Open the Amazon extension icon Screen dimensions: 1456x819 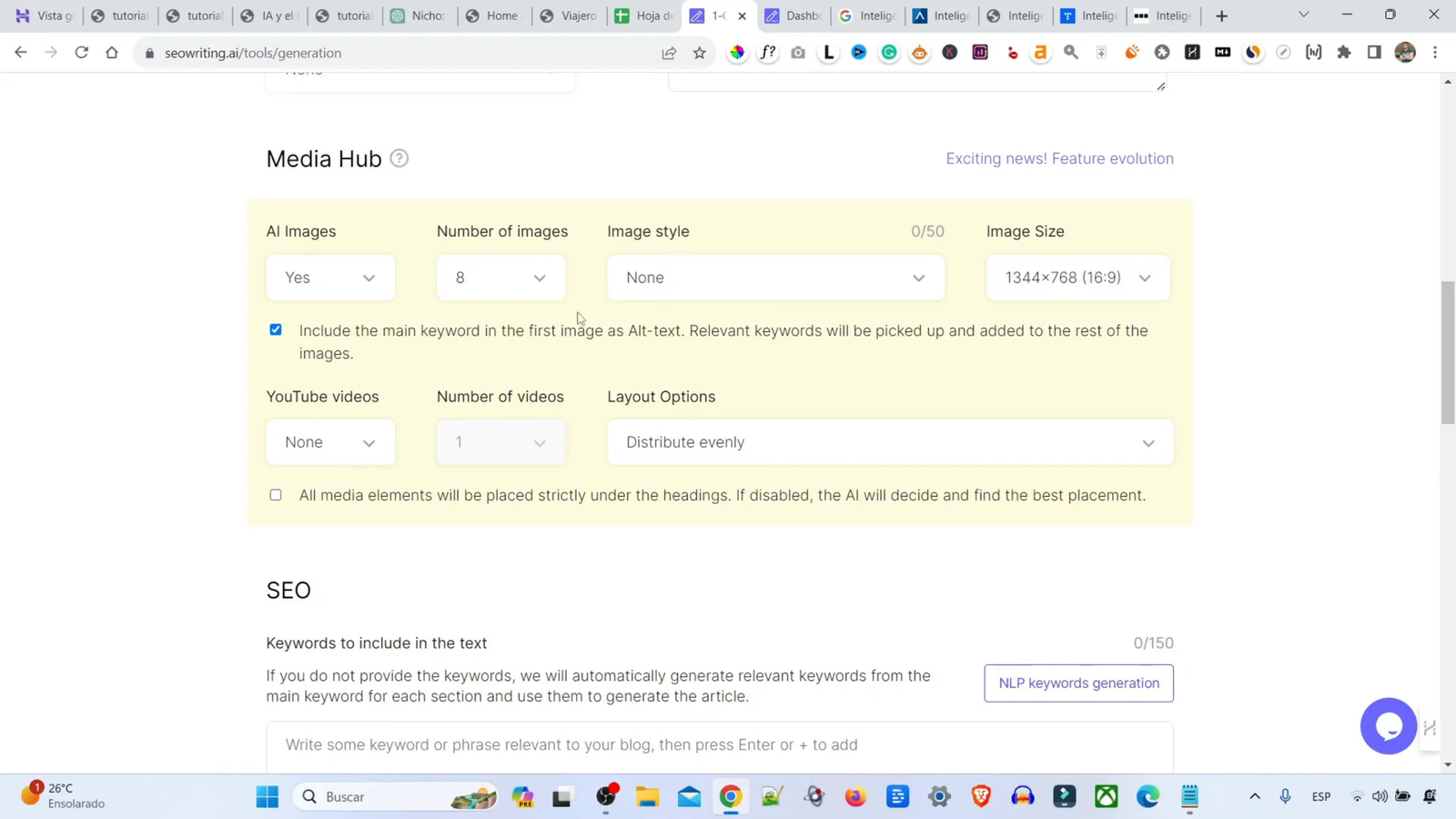[x=1040, y=52]
